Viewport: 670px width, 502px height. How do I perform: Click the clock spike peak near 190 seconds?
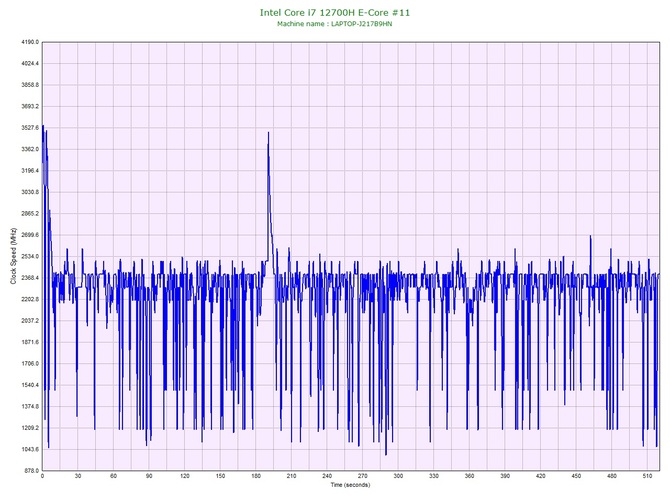[x=268, y=133]
